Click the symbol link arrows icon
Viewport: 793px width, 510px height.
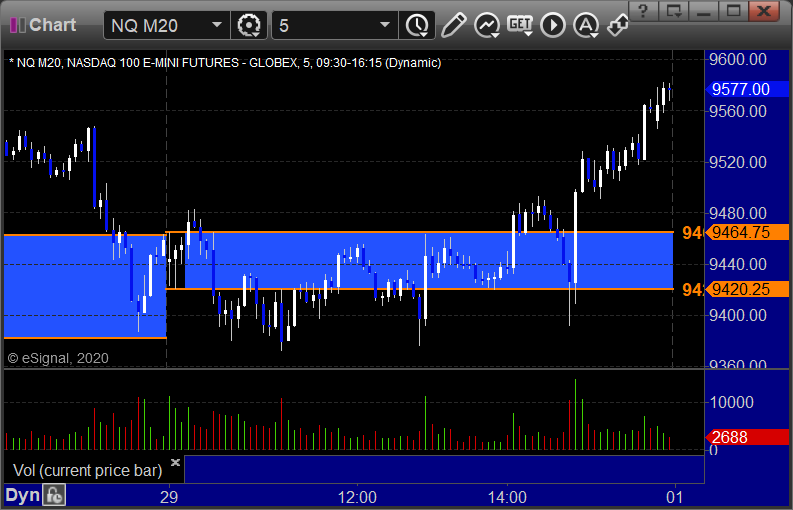click(x=618, y=25)
